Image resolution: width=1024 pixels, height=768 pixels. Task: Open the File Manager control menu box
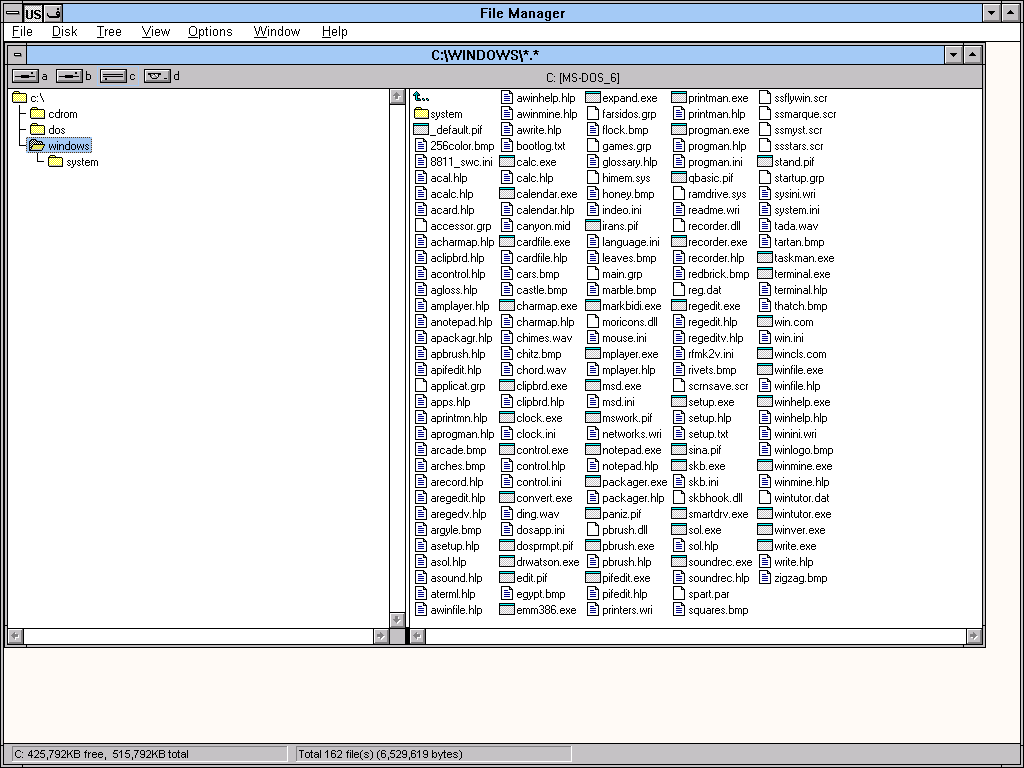click(x=11, y=13)
